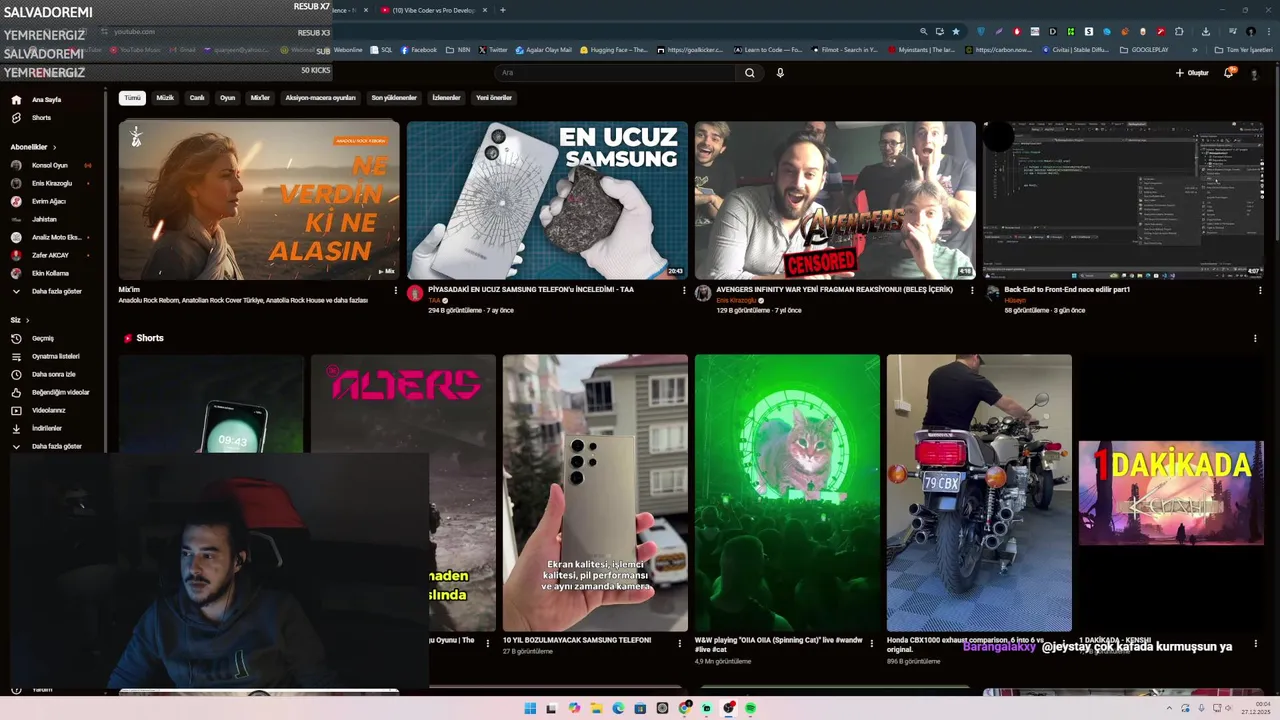Screen dimensions: 1280x720
Task: Open more options for Back-End to Front-End video
Action: [x=1260, y=291]
